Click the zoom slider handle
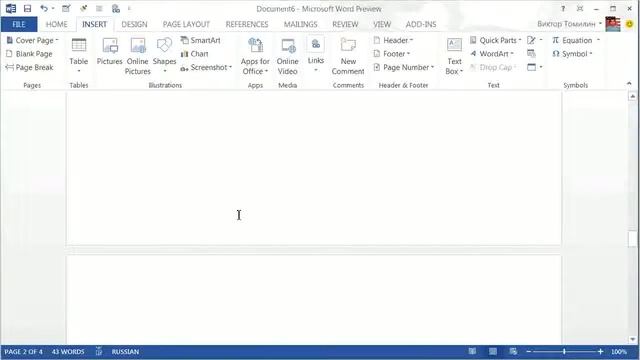640x360 pixels. pyautogui.click(x=564, y=351)
